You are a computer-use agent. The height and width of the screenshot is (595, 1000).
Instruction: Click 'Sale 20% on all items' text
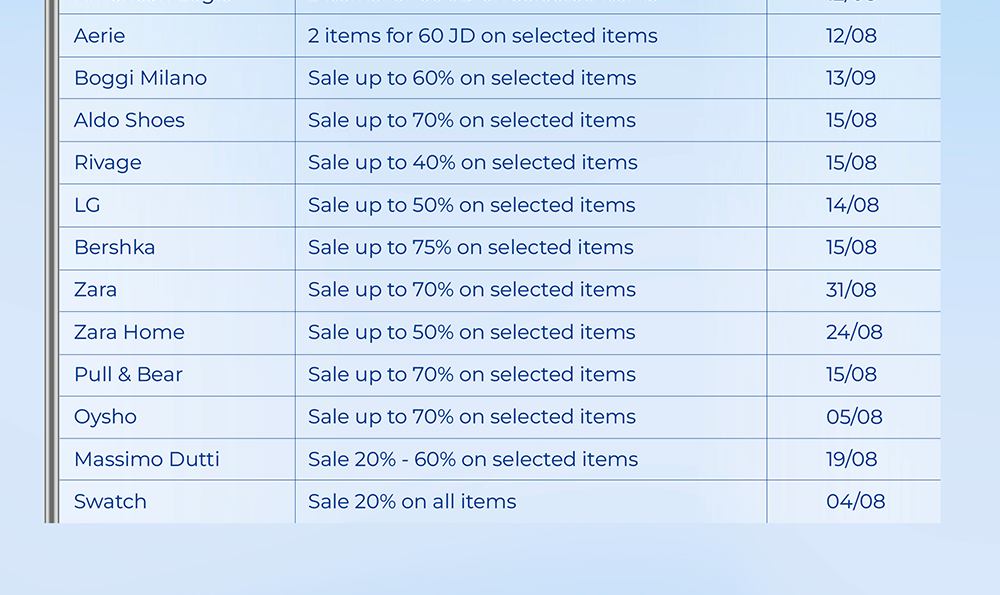click(x=412, y=502)
